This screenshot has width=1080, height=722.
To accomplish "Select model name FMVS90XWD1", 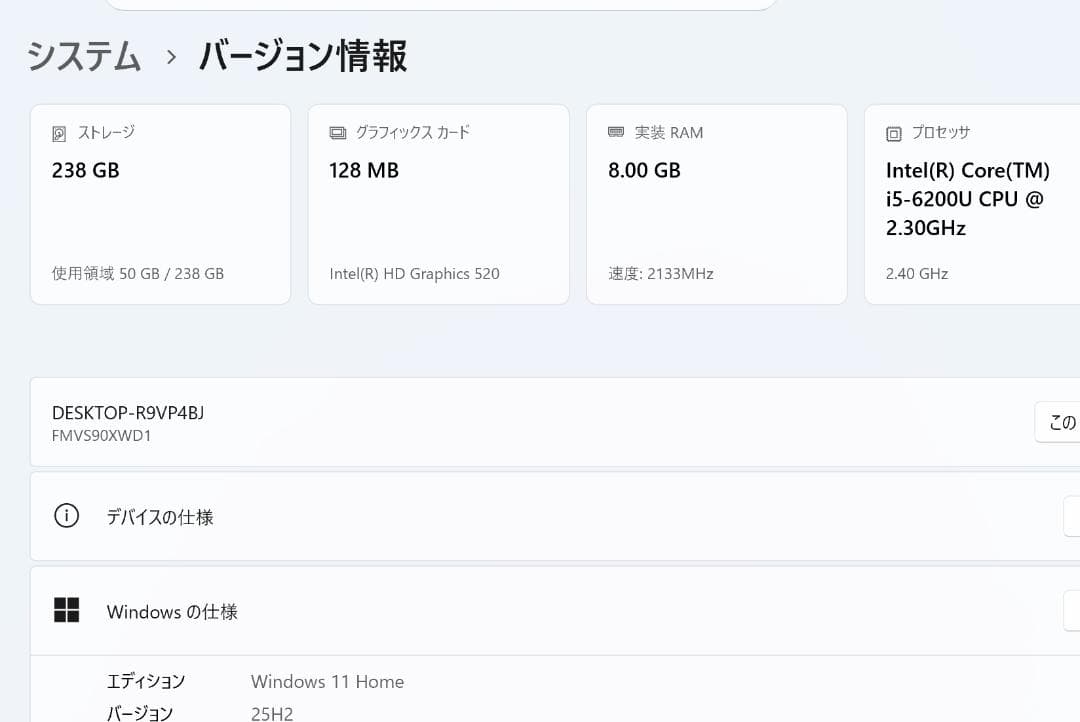I will tap(101, 436).
